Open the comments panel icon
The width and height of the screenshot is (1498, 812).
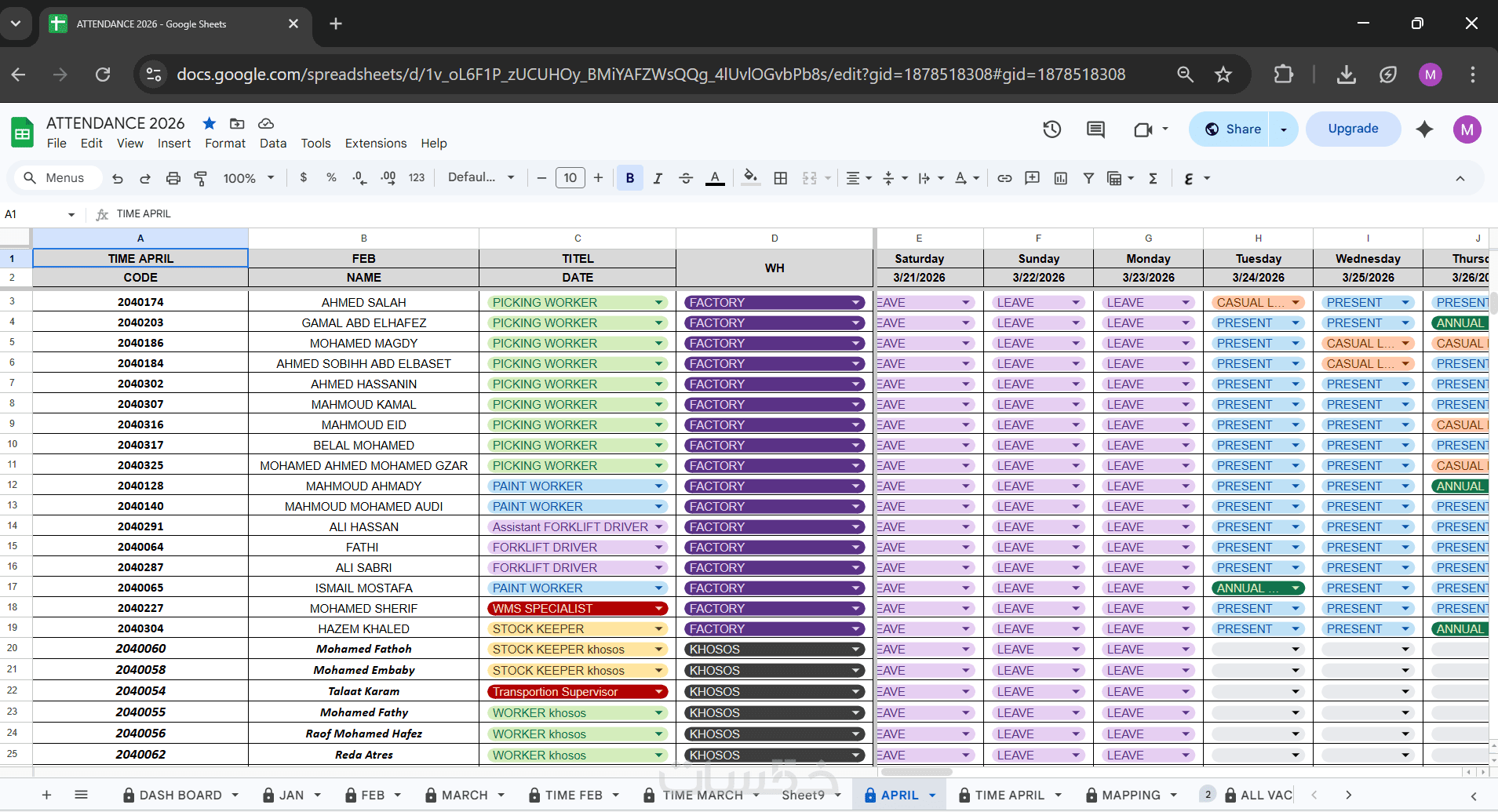1095,129
